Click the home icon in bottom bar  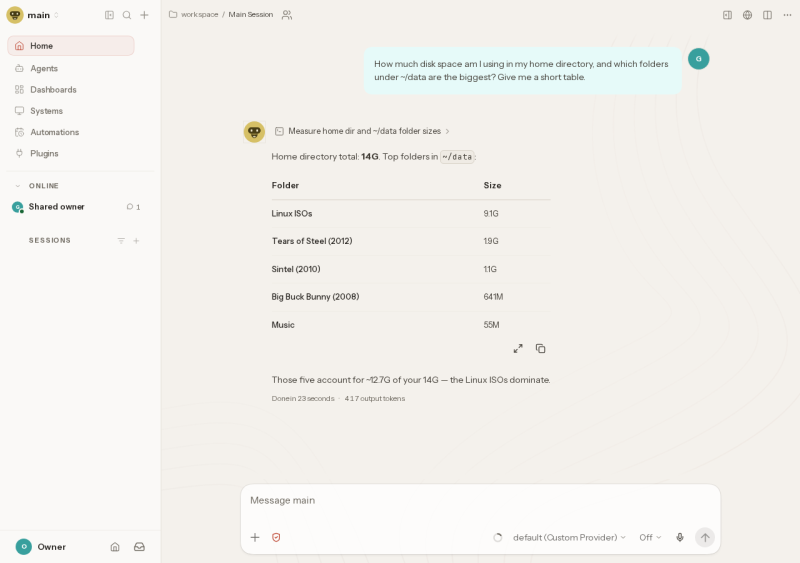point(115,547)
